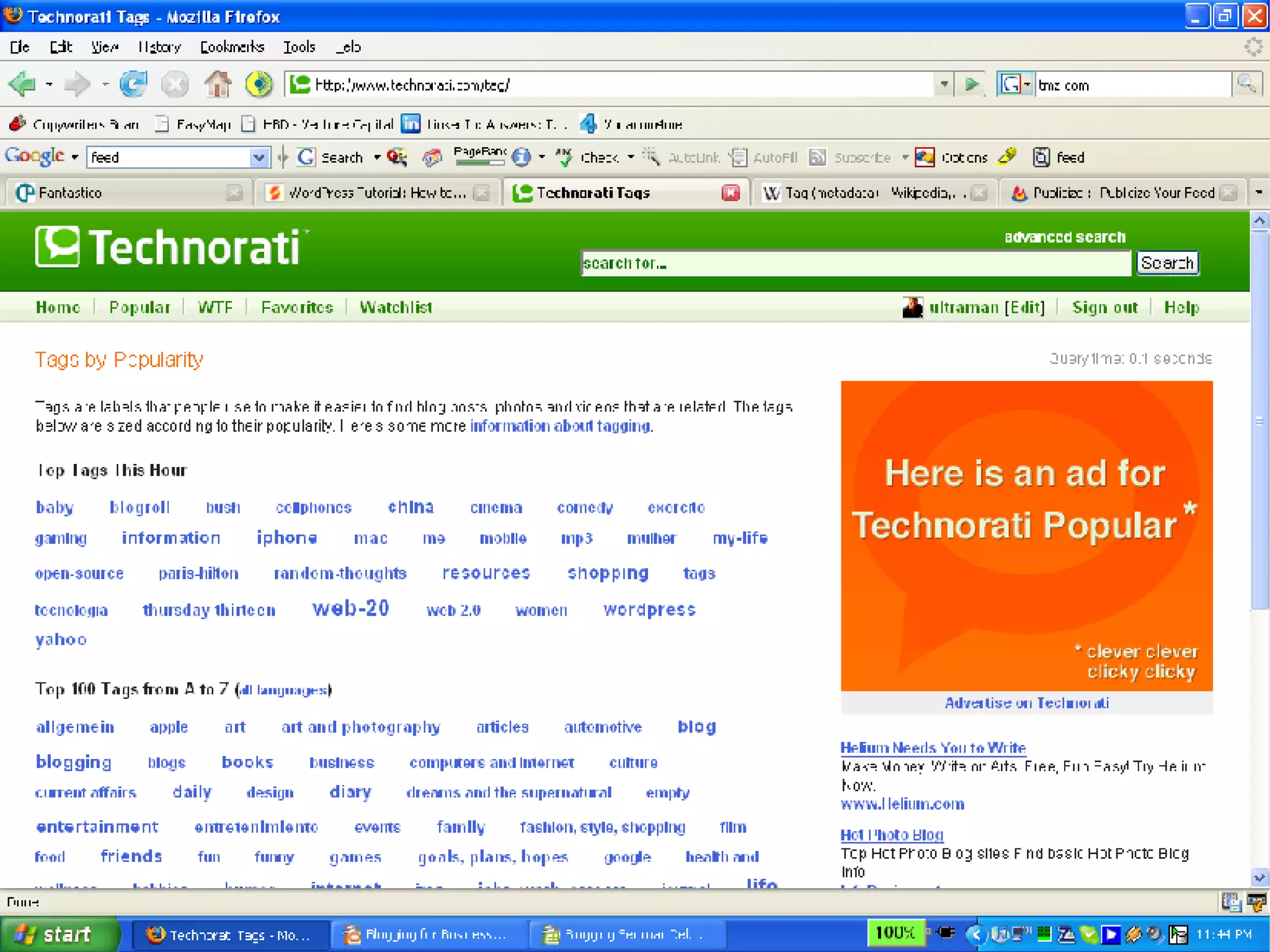Click the green Go arrow beside address bar

(x=972, y=84)
